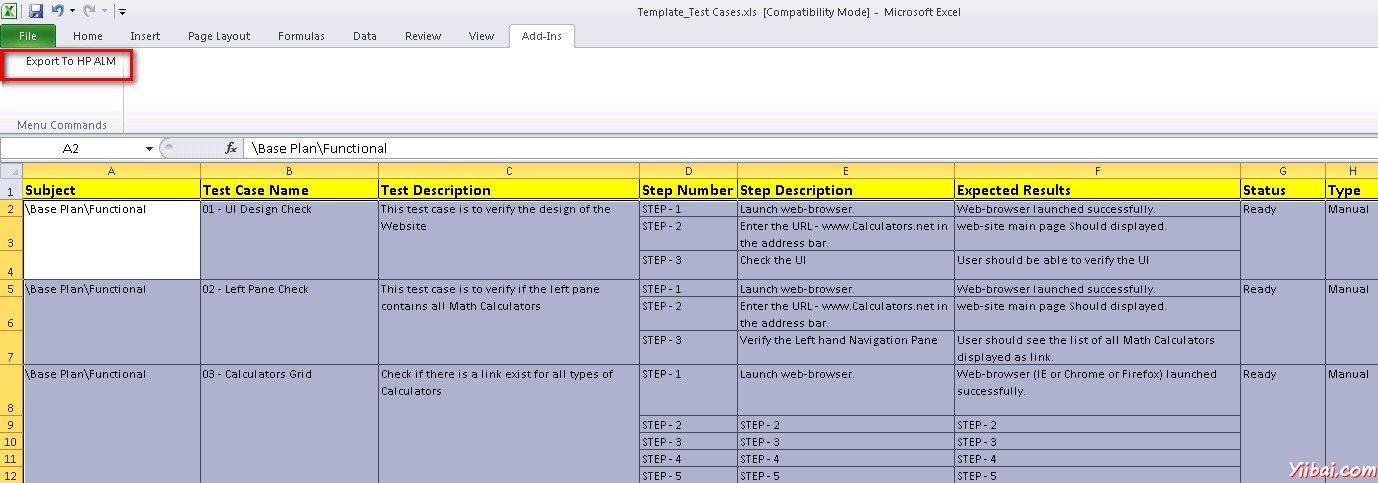The width and height of the screenshot is (1378, 483).
Task: Open Customize Quick Access Toolbar dropdown
Action: (x=122, y=12)
